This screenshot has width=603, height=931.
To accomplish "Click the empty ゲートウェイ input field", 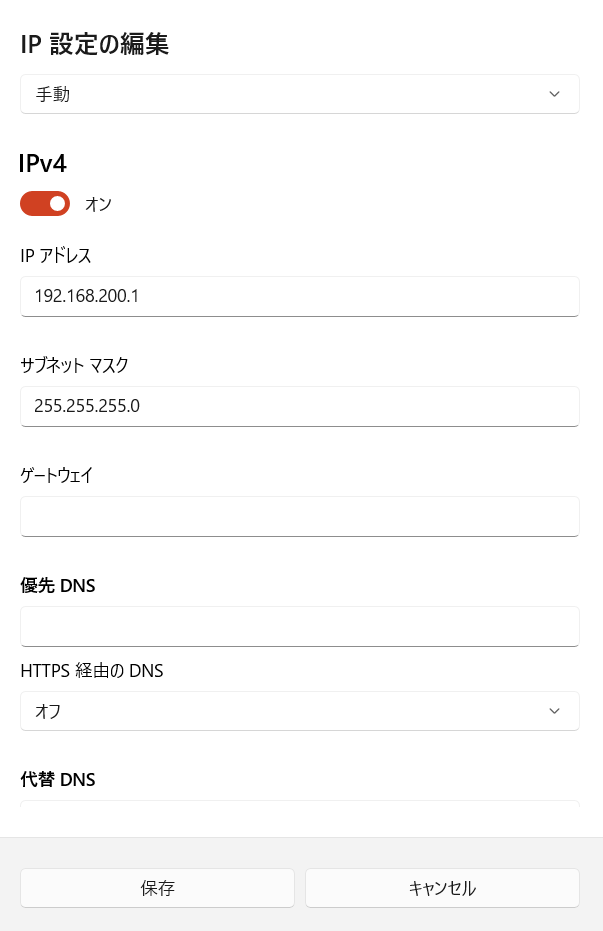I will [x=300, y=516].
